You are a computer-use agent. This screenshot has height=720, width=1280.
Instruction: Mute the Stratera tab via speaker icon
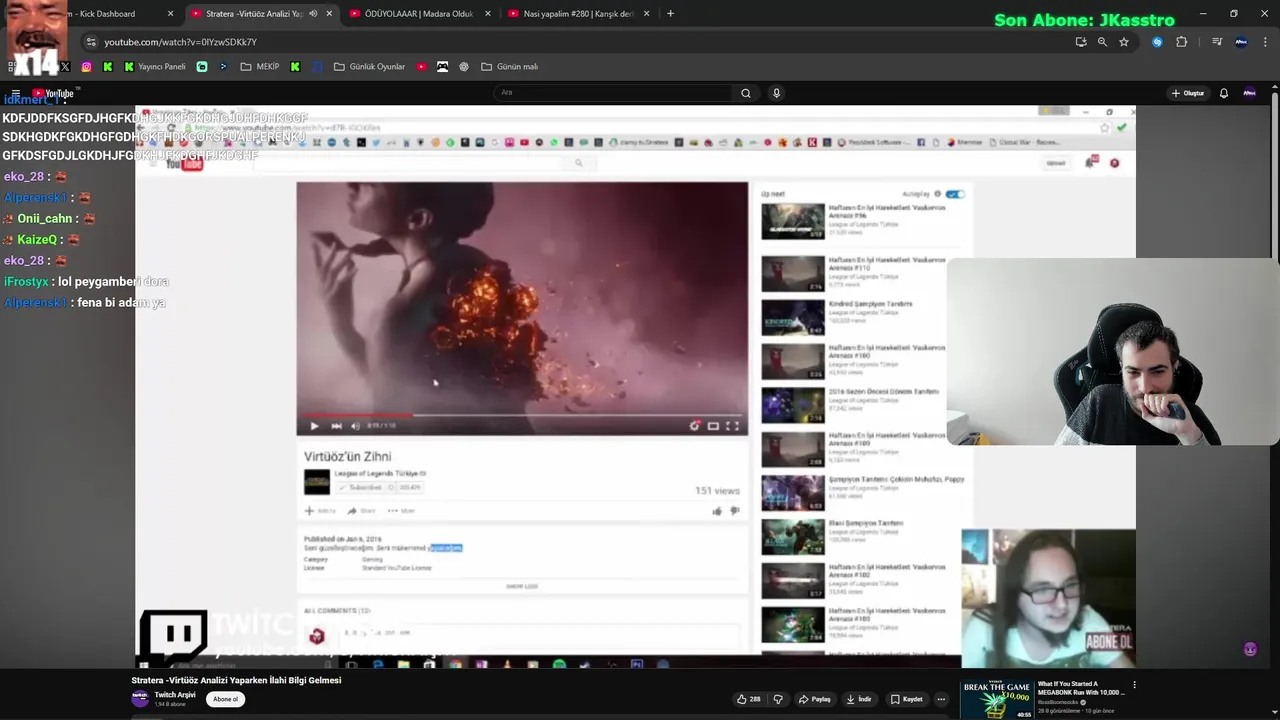click(x=313, y=14)
